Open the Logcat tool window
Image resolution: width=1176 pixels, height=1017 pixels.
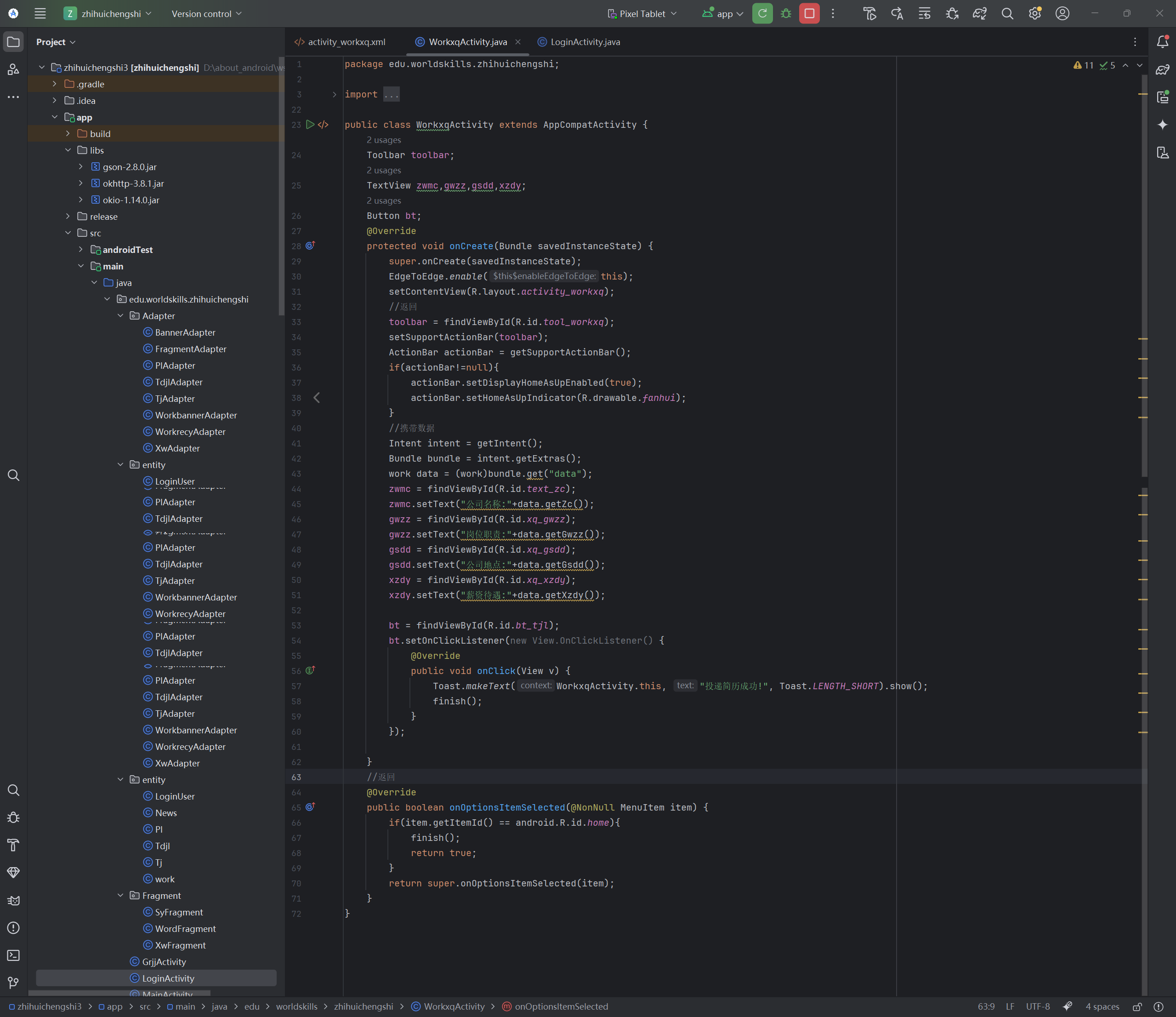[x=13, y=900]
